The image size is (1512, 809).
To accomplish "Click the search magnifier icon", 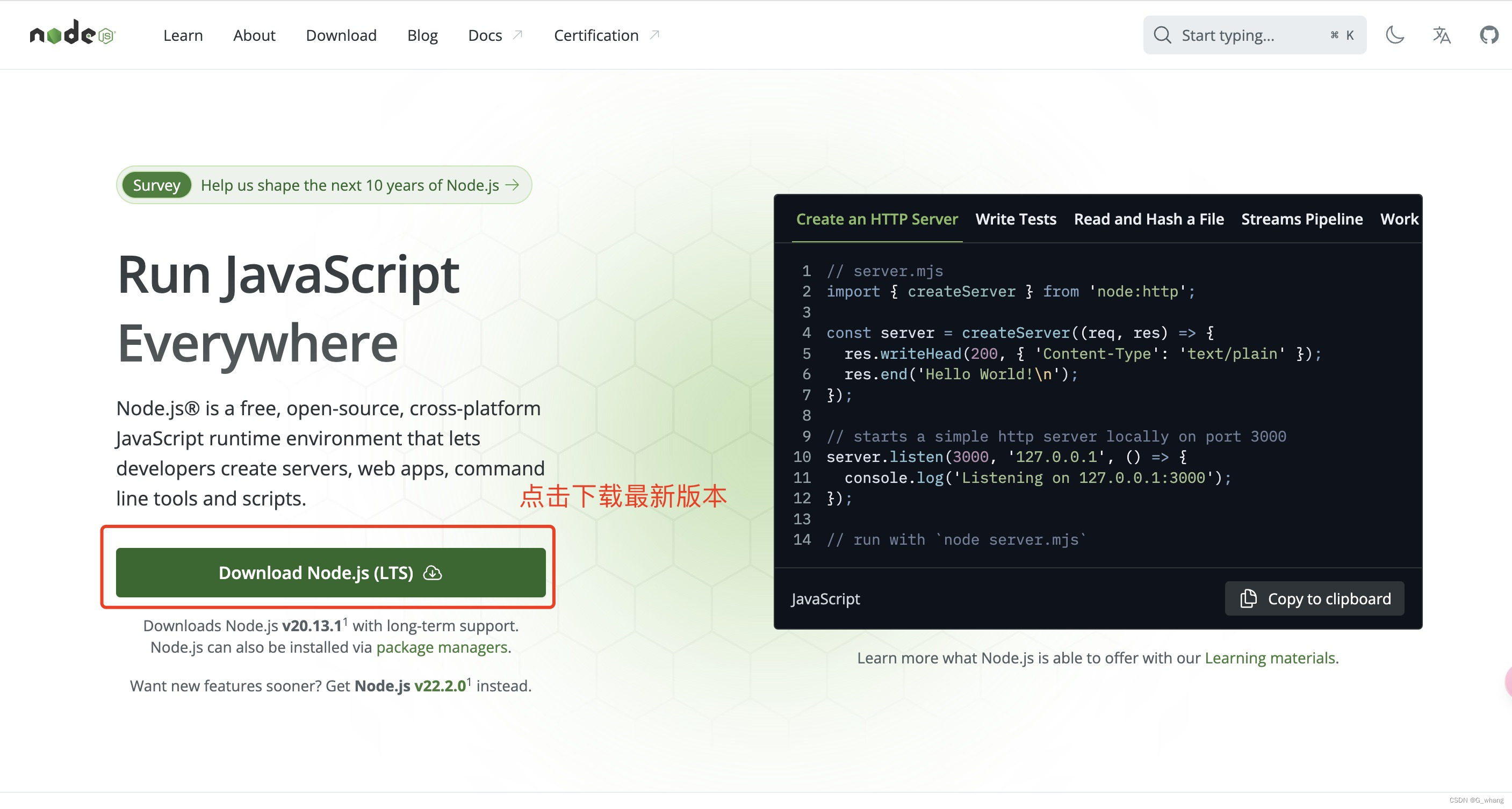I will (1162, 35).
